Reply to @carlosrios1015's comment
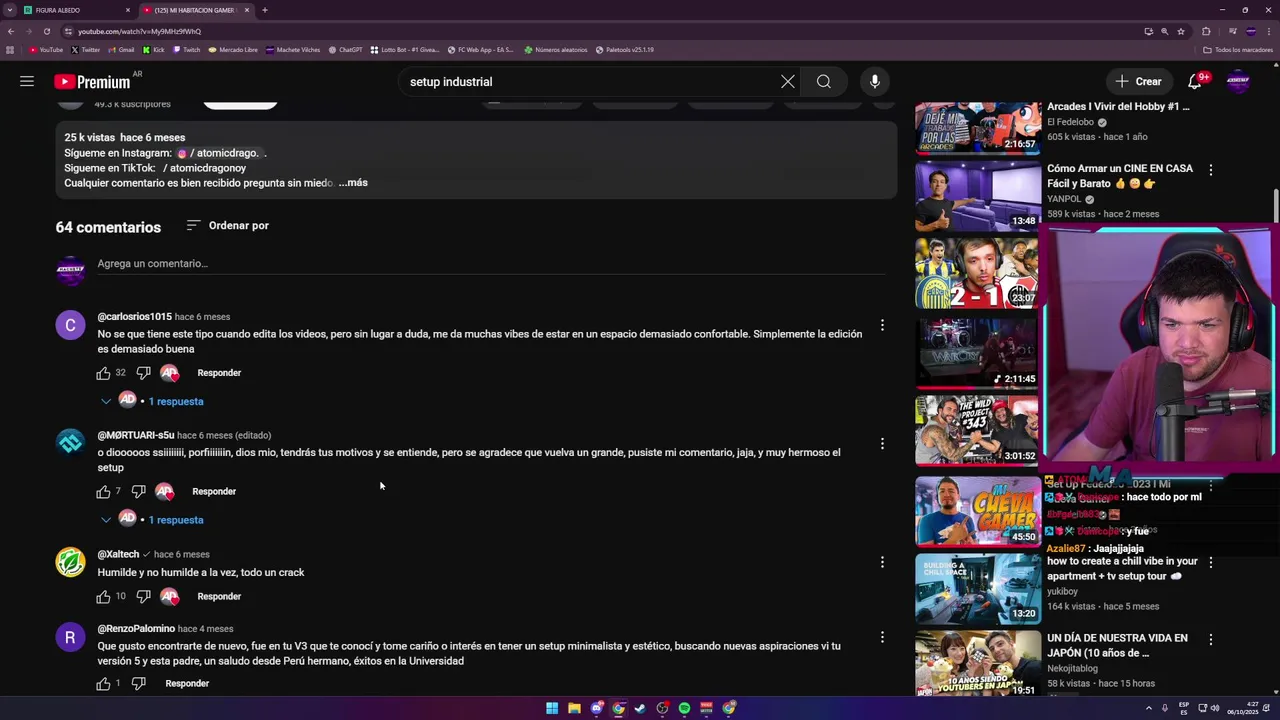 pos(219,373)
